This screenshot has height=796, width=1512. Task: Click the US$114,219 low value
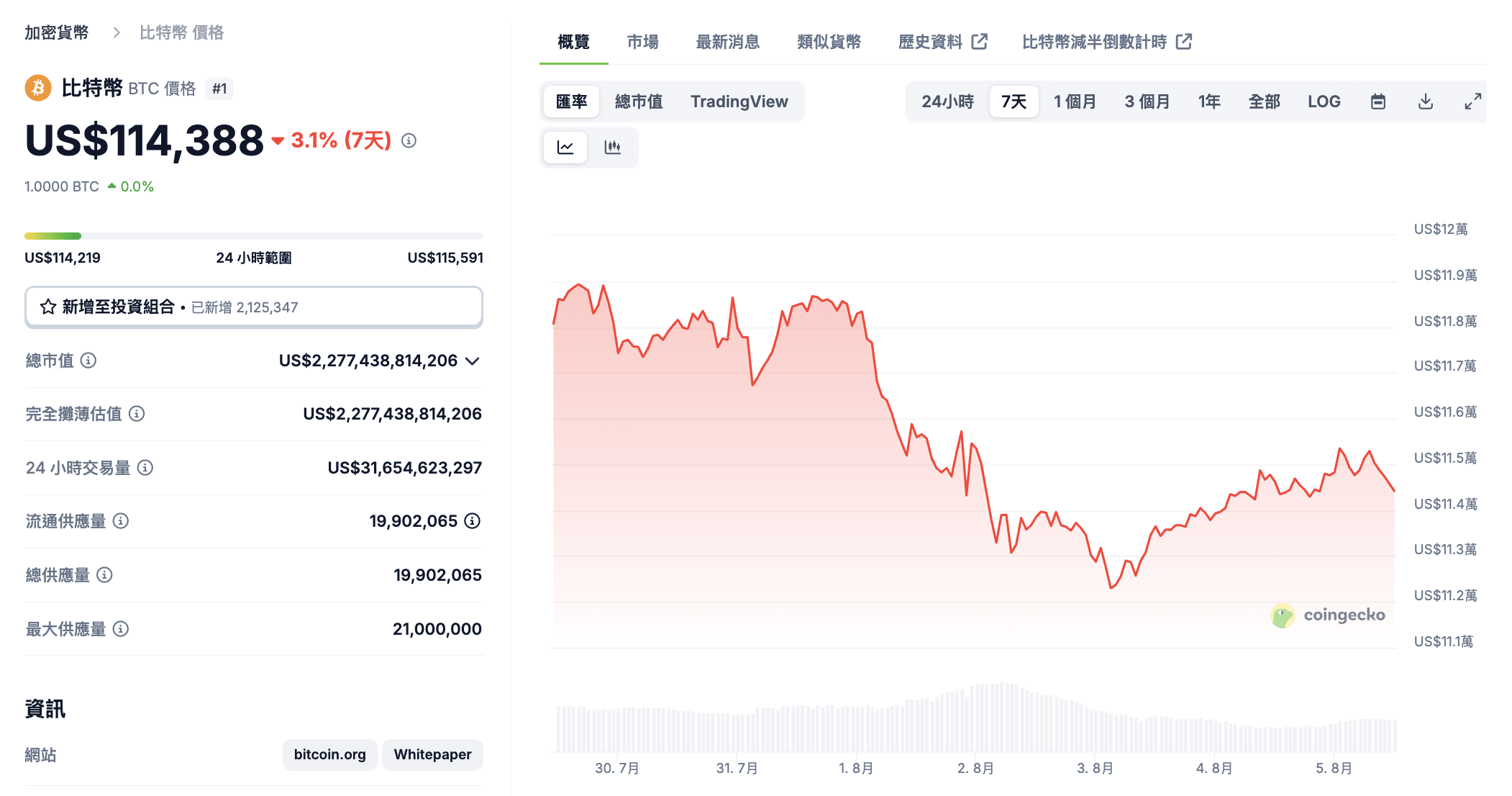(63, 258)
